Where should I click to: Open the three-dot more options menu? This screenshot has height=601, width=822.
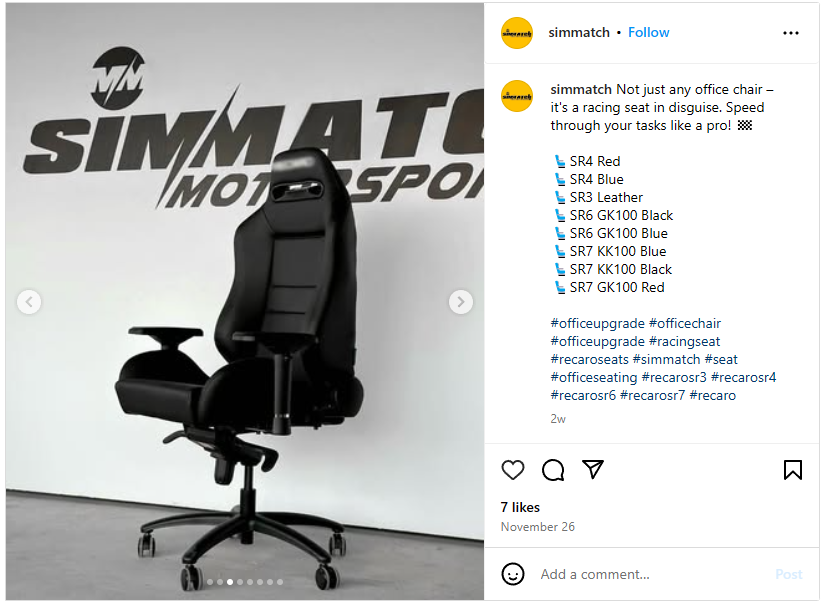coord(791,33)
